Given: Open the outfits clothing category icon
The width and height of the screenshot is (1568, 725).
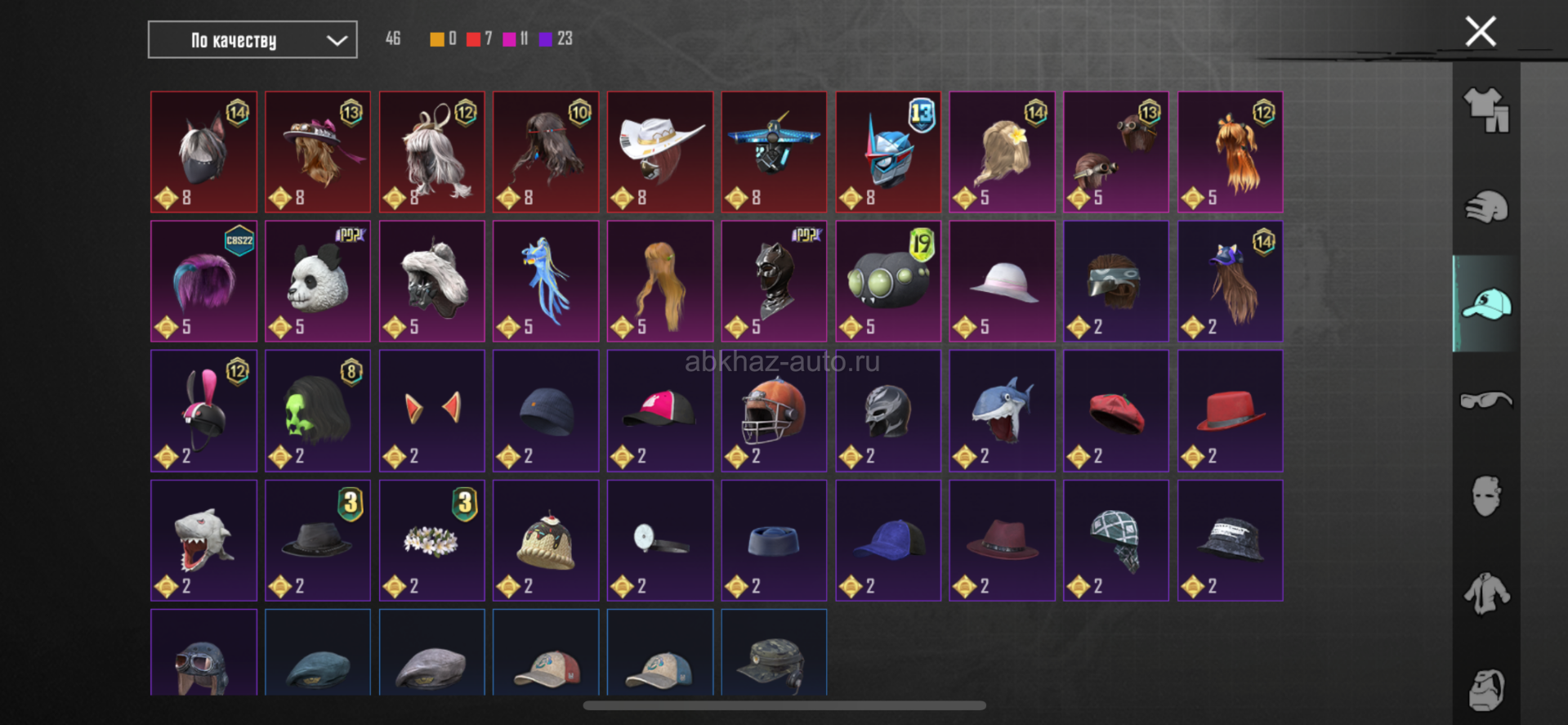Looking at the screenshot, I should tap(1486, 110).
